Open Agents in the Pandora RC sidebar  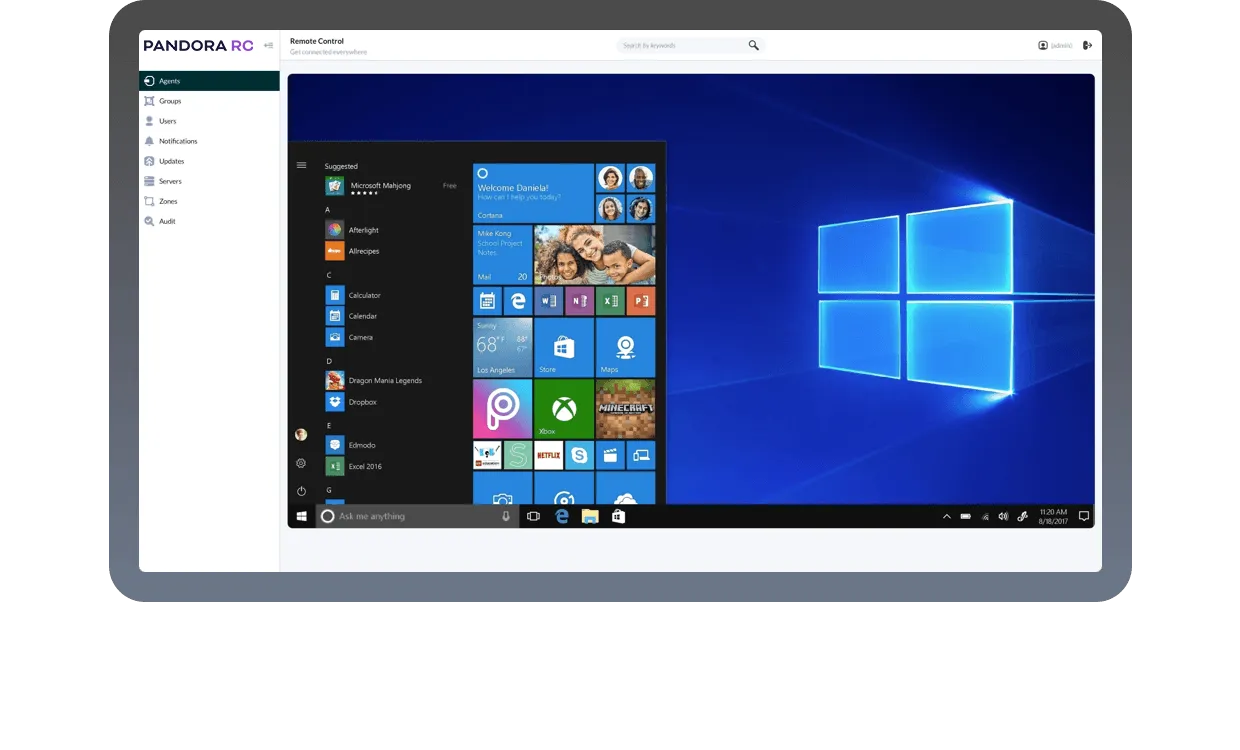209,81
